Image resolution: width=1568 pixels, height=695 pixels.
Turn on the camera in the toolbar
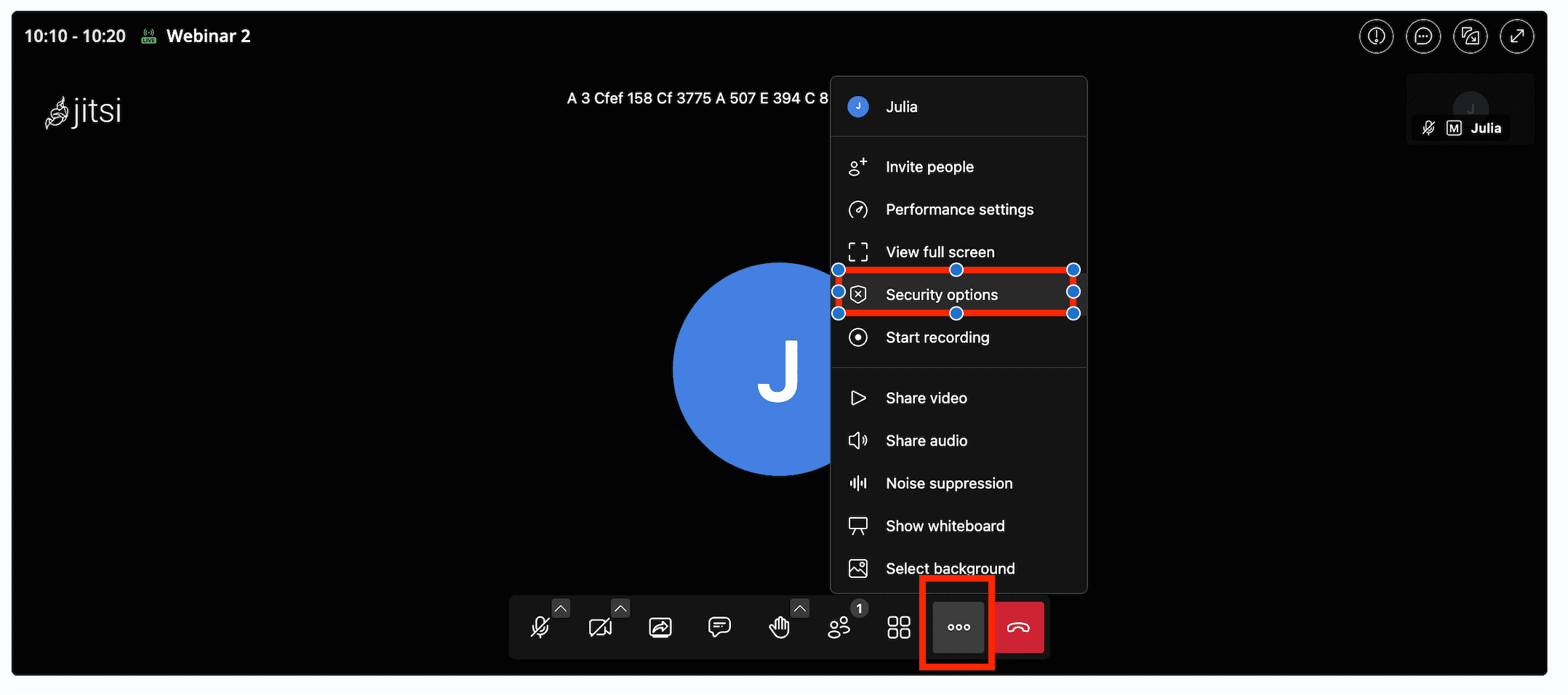click(x=600, y=627)
